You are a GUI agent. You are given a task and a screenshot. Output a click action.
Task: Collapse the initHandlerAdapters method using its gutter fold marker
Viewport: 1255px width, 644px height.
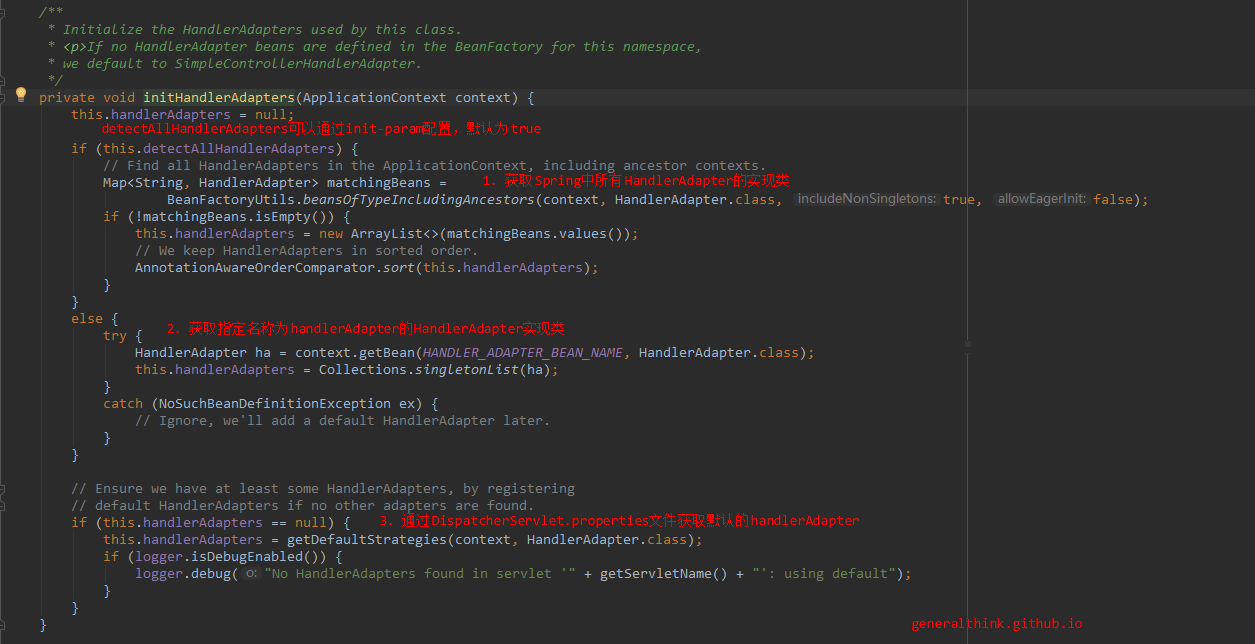click(3, 98)
